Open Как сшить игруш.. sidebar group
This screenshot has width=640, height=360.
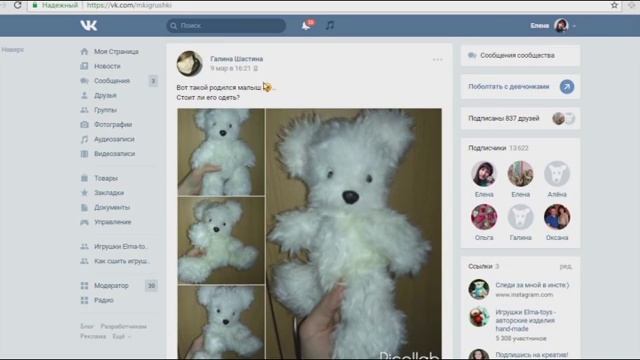click(x=122, y=261)
